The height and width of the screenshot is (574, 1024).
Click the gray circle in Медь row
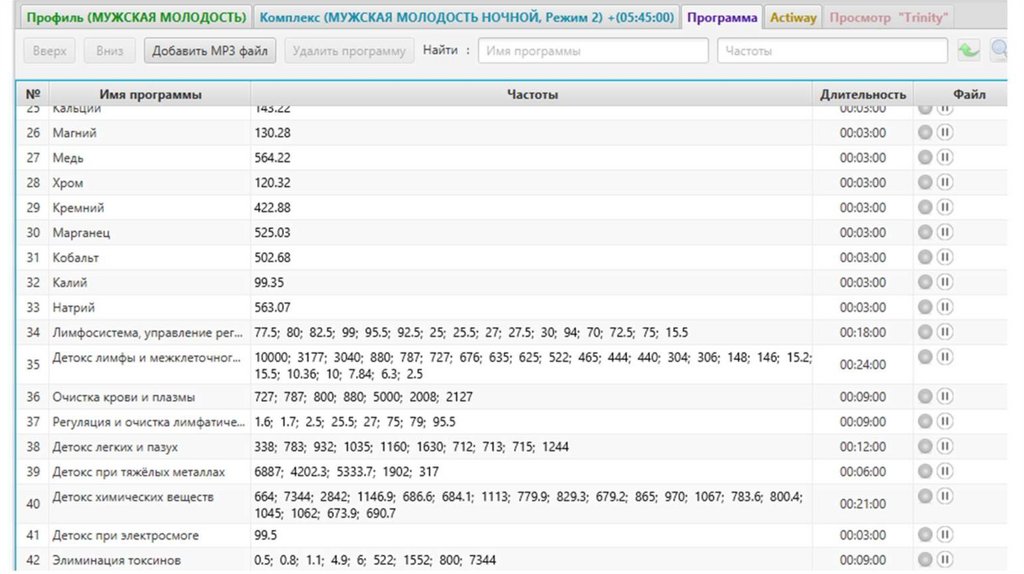925,157
